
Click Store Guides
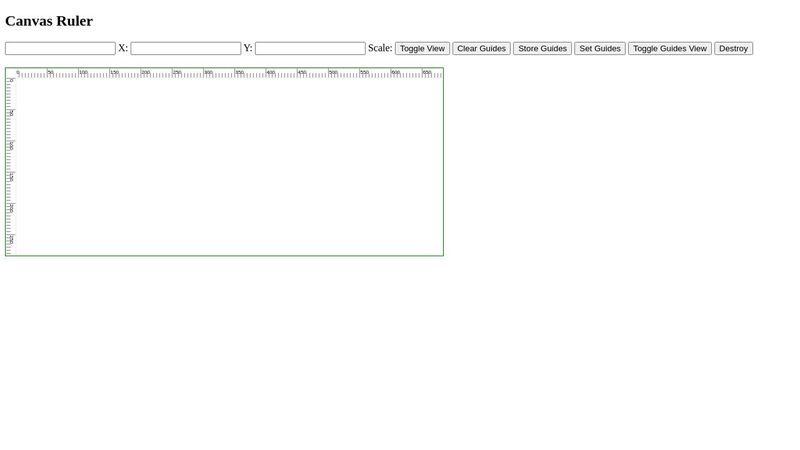542,48
